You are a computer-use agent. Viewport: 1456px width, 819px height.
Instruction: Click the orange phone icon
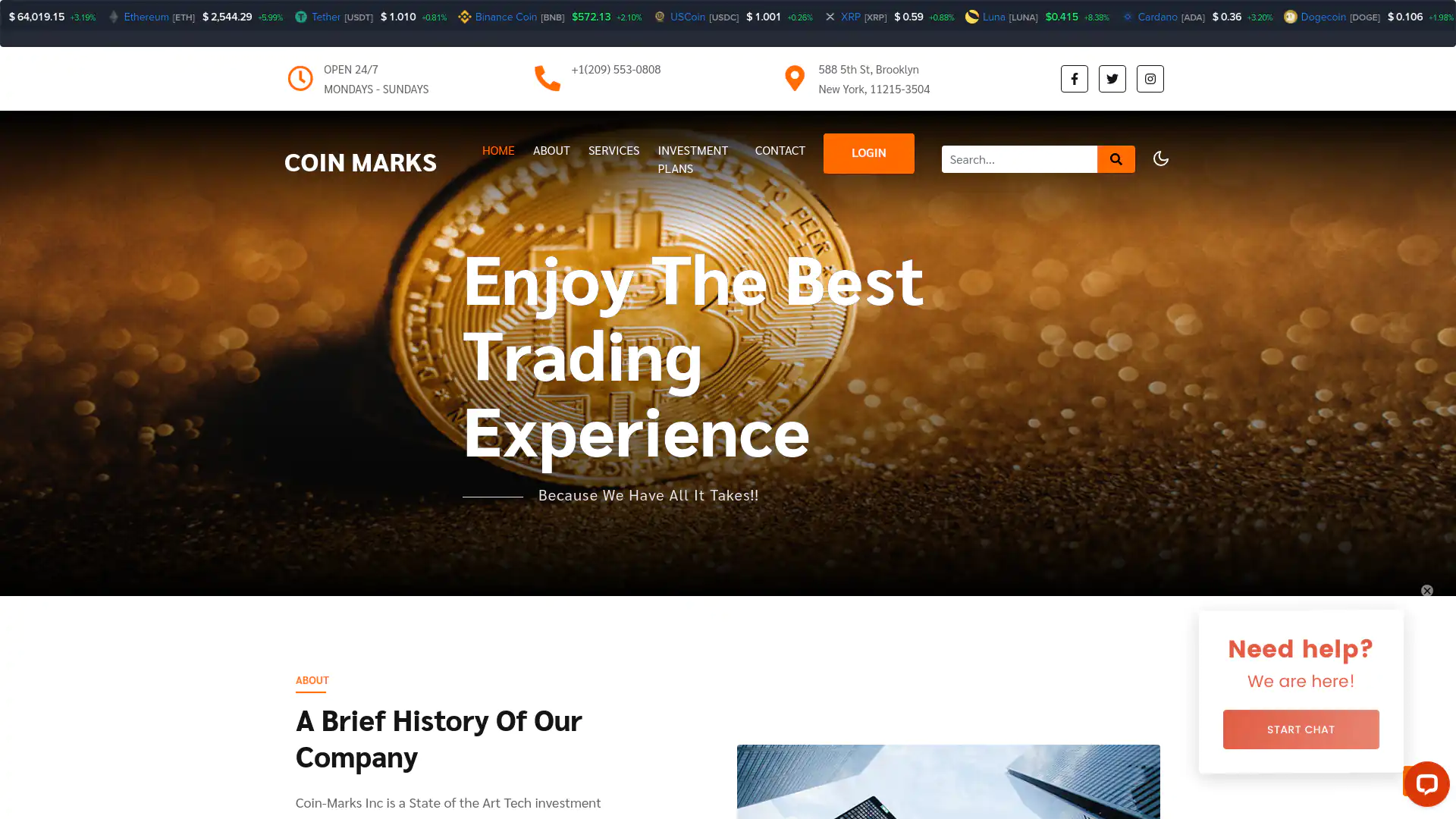[x=548, y=78]
